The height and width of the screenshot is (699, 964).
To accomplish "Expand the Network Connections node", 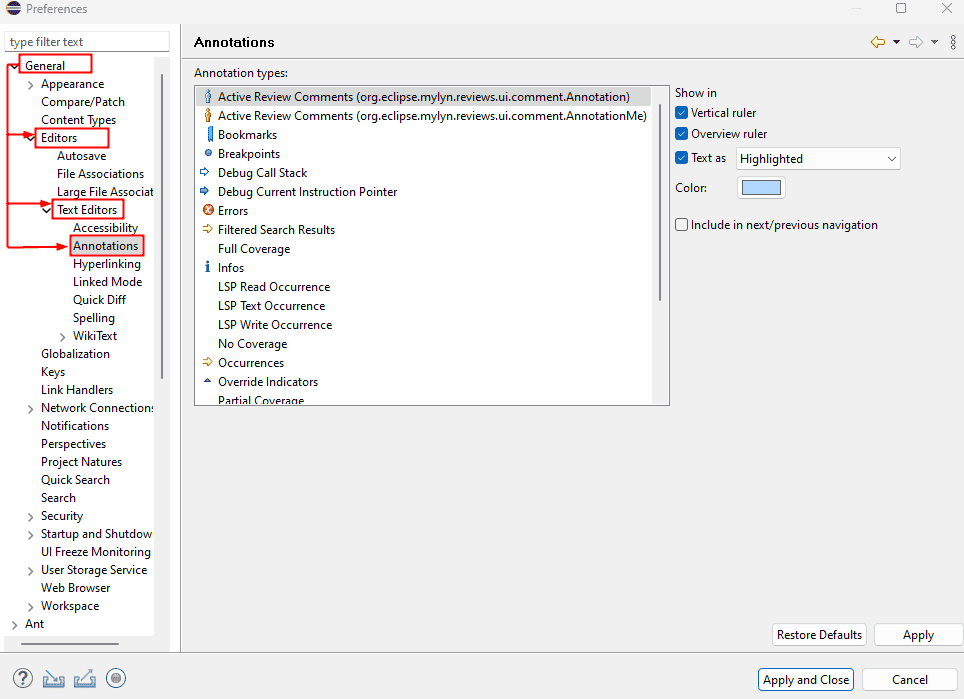I will pos(31,409).
